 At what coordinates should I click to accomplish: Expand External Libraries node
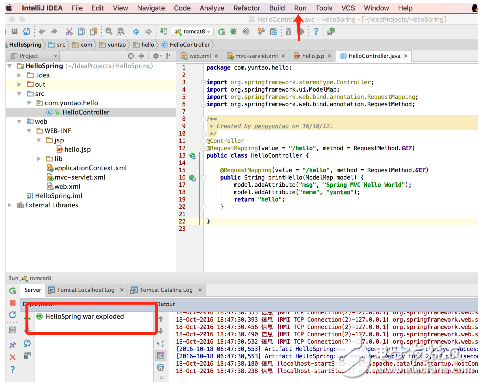(x=10, y=205)
